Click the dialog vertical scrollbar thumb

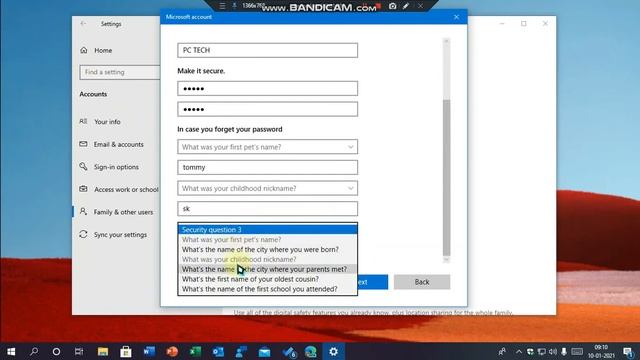point(447,178)
